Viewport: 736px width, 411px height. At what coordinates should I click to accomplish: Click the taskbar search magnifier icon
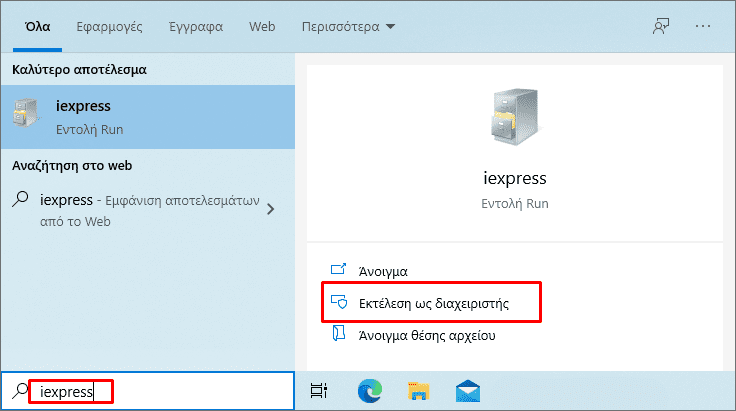pyautogui.click(x=20, y=390)
